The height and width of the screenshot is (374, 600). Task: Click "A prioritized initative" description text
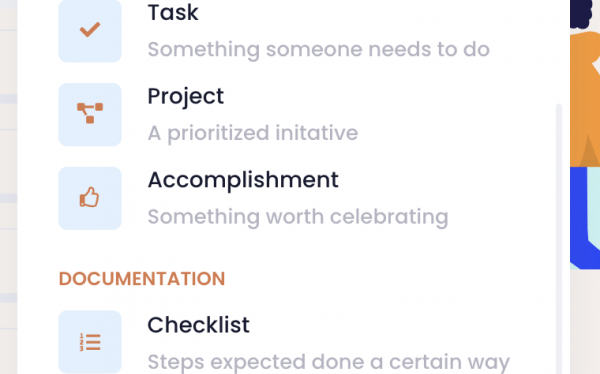tap(253, 133)
